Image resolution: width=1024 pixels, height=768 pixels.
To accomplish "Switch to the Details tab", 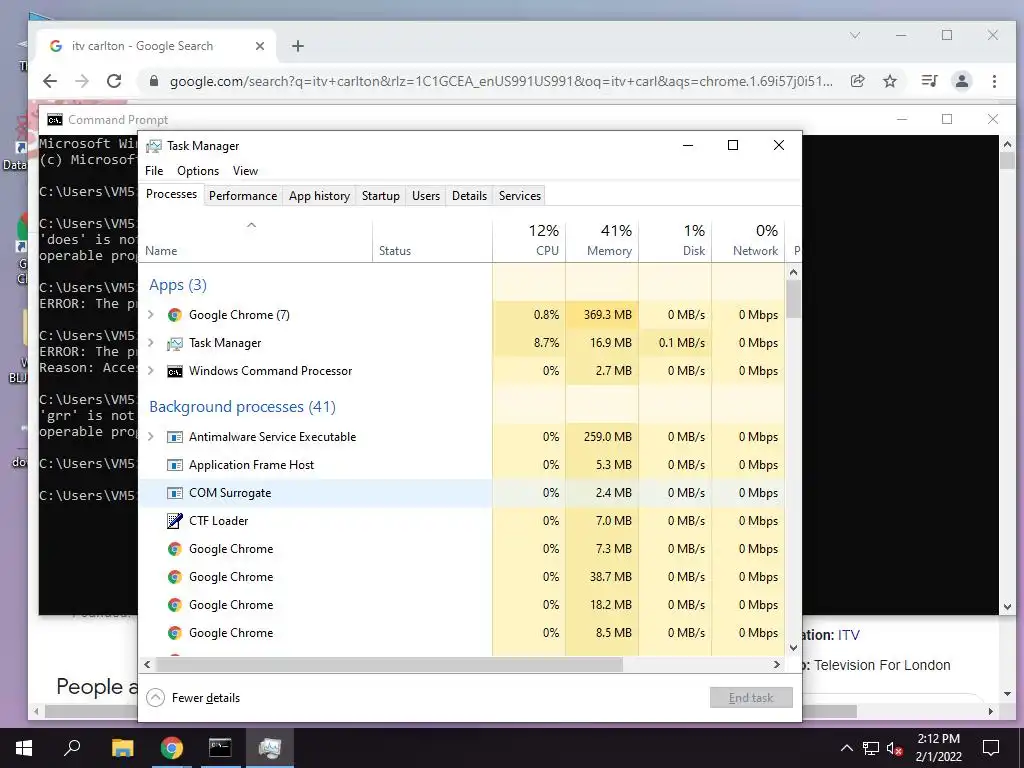I will click(x=470, y=196).
